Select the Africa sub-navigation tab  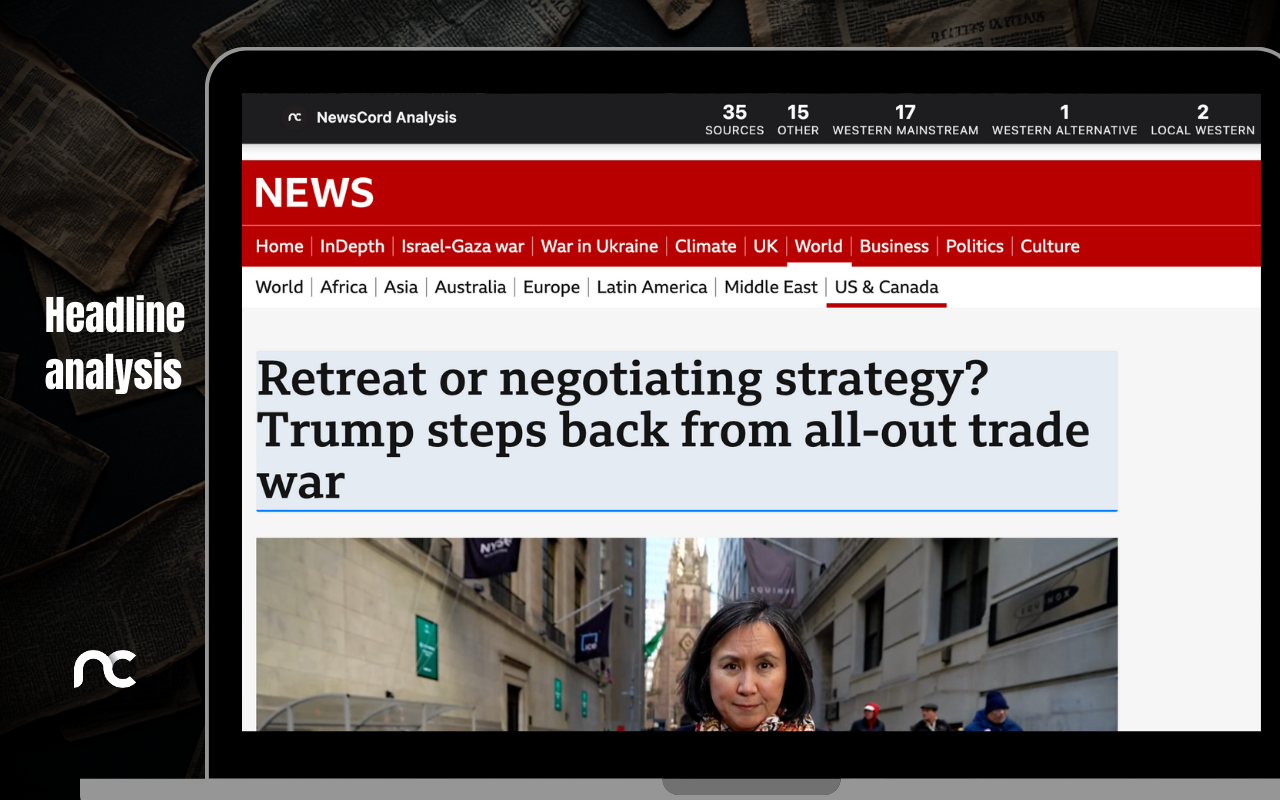(344, 287)
